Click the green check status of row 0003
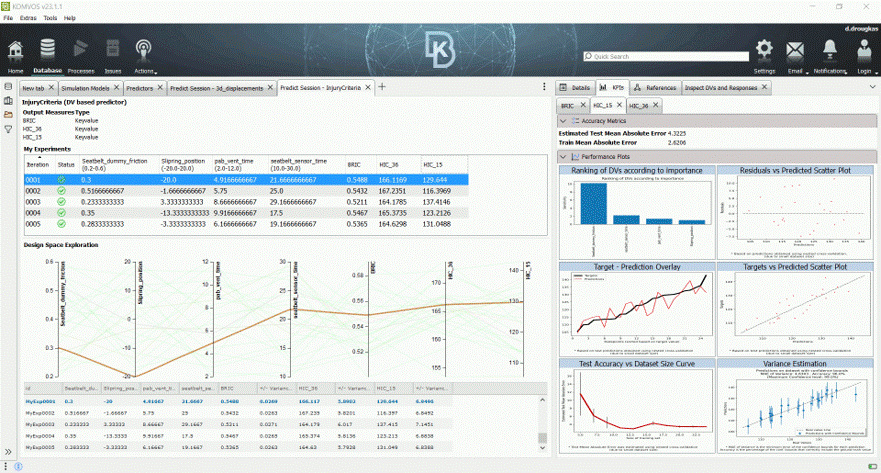Screen dimensions: 881x473 click(61, 202)
